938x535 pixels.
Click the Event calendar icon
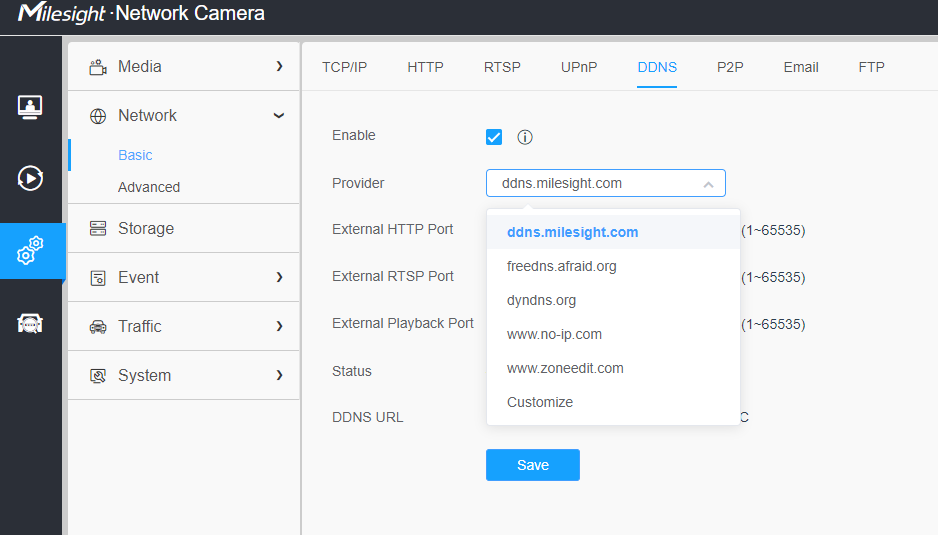(x=98, y=278)
